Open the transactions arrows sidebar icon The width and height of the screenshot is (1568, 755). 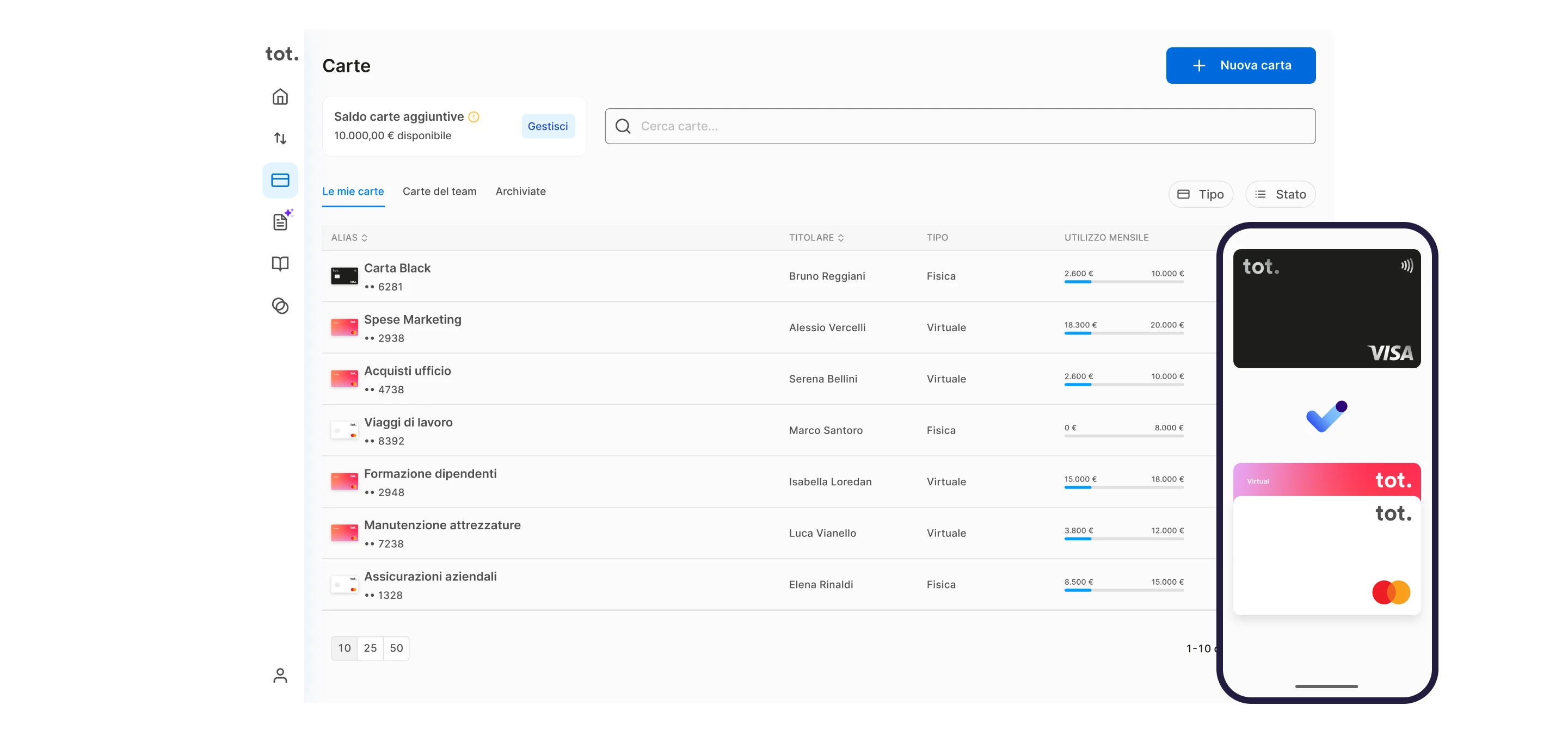click(x=280, y=139)
